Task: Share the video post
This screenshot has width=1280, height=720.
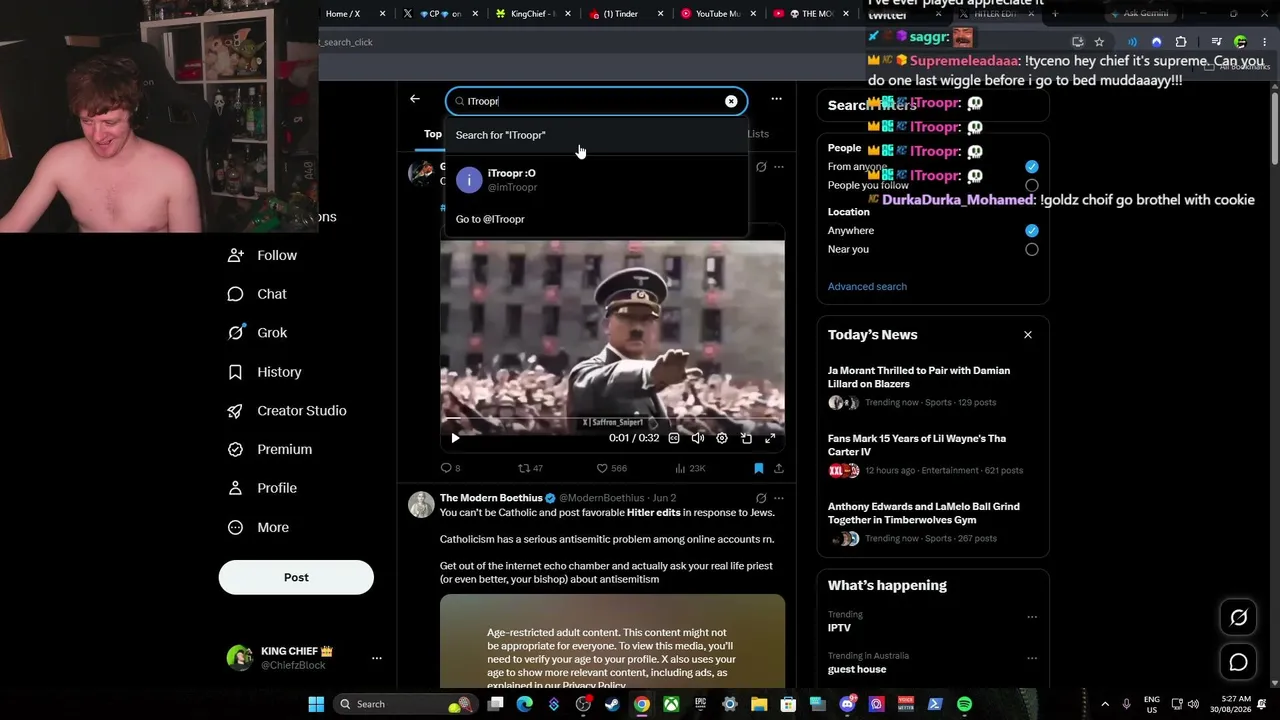Action: point(779,468)
